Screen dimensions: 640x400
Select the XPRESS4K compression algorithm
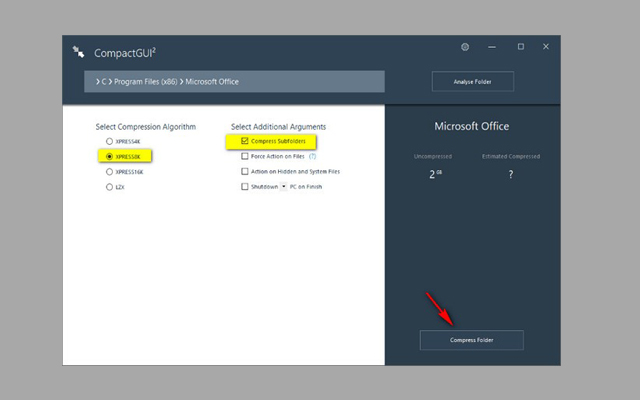tap(110, 142)
